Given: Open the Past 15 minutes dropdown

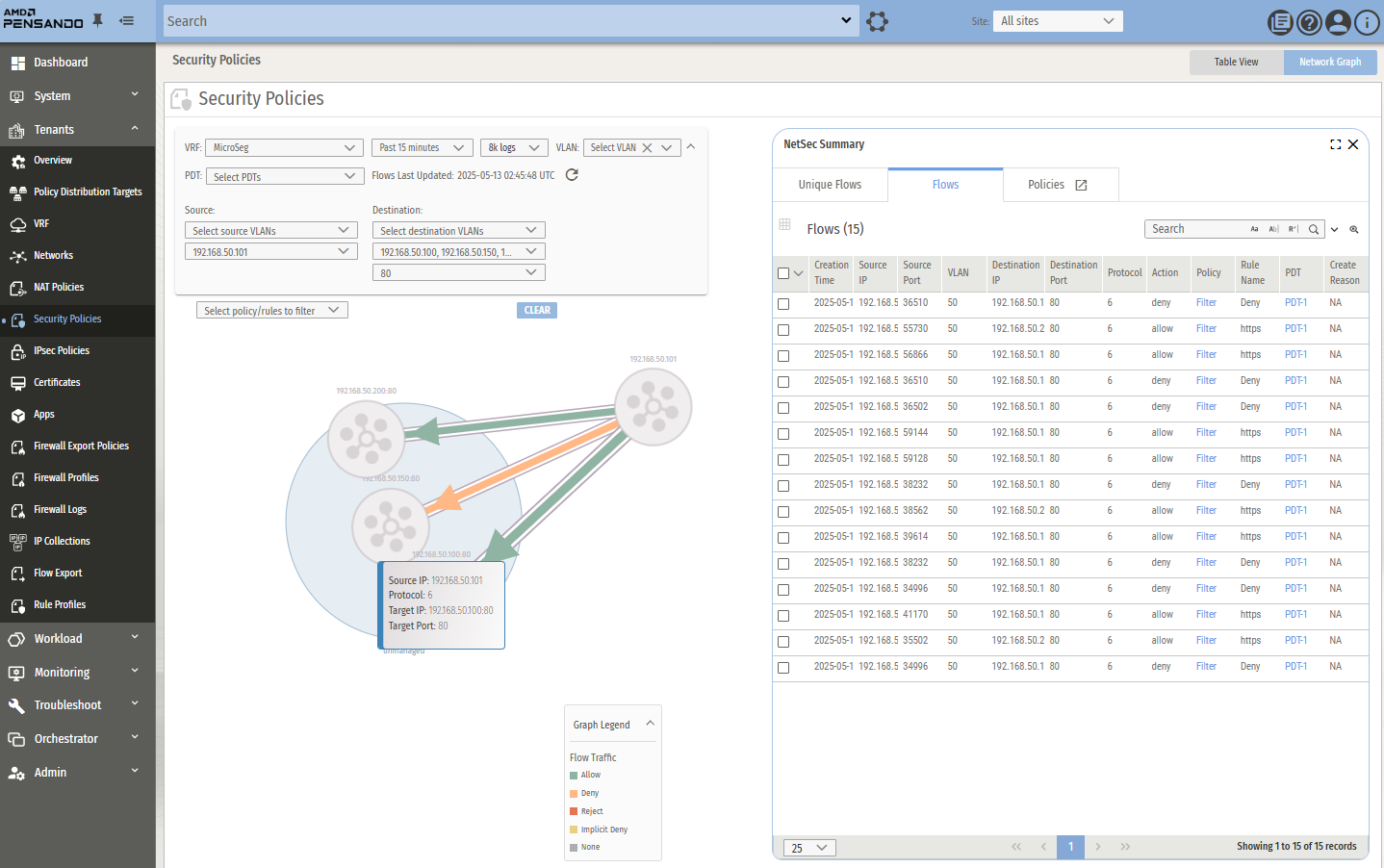Looking at the screenshot, I should click(x=422, y=148).
